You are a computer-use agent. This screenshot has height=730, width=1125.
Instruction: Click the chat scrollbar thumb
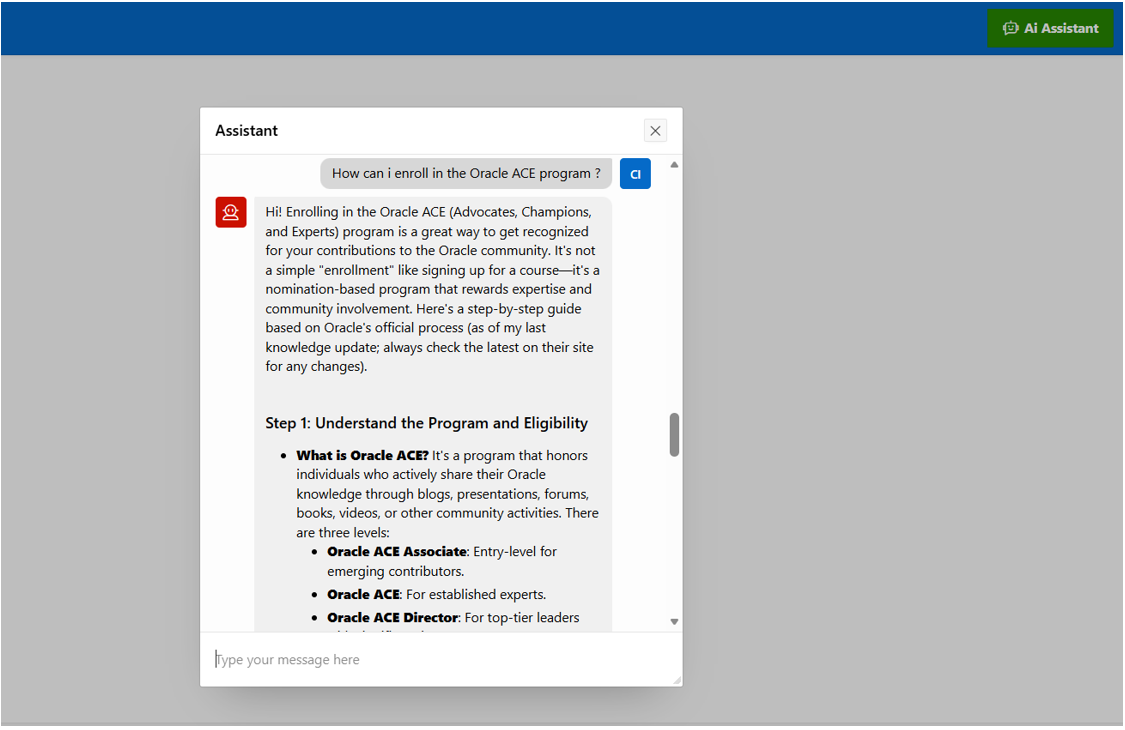coord(674,435)
